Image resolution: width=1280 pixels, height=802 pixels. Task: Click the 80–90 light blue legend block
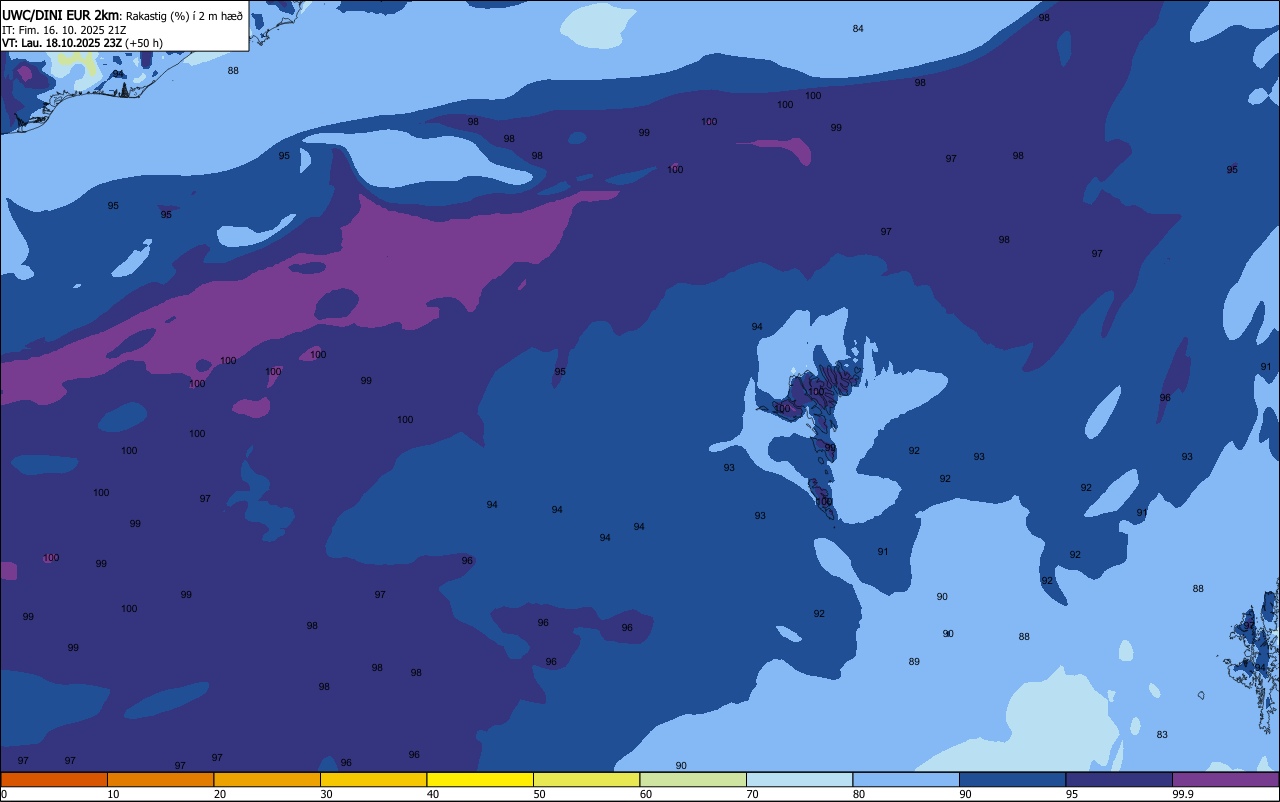click(x=906, y=779)
